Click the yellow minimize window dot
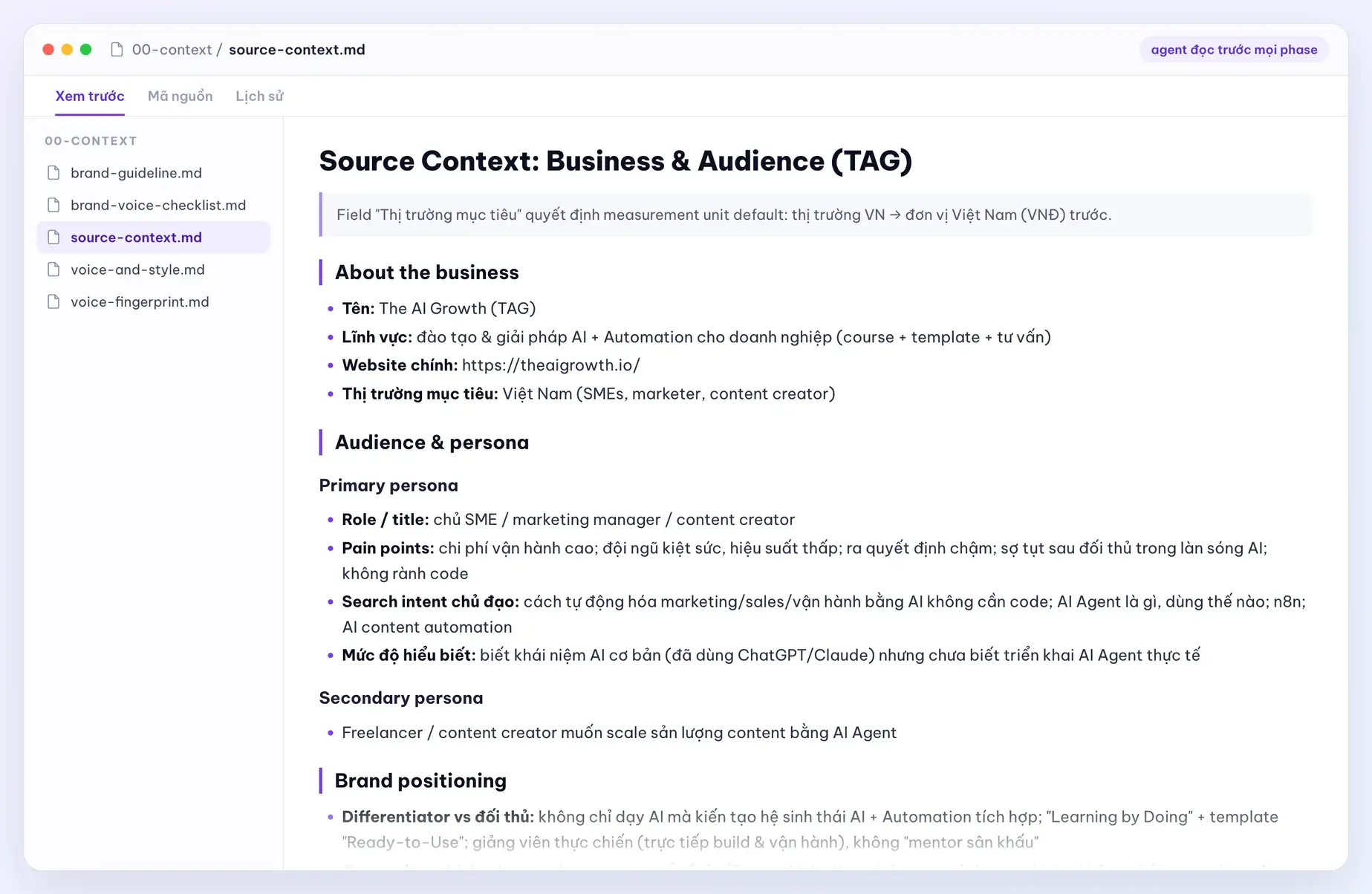 click(x=67, y=50)
